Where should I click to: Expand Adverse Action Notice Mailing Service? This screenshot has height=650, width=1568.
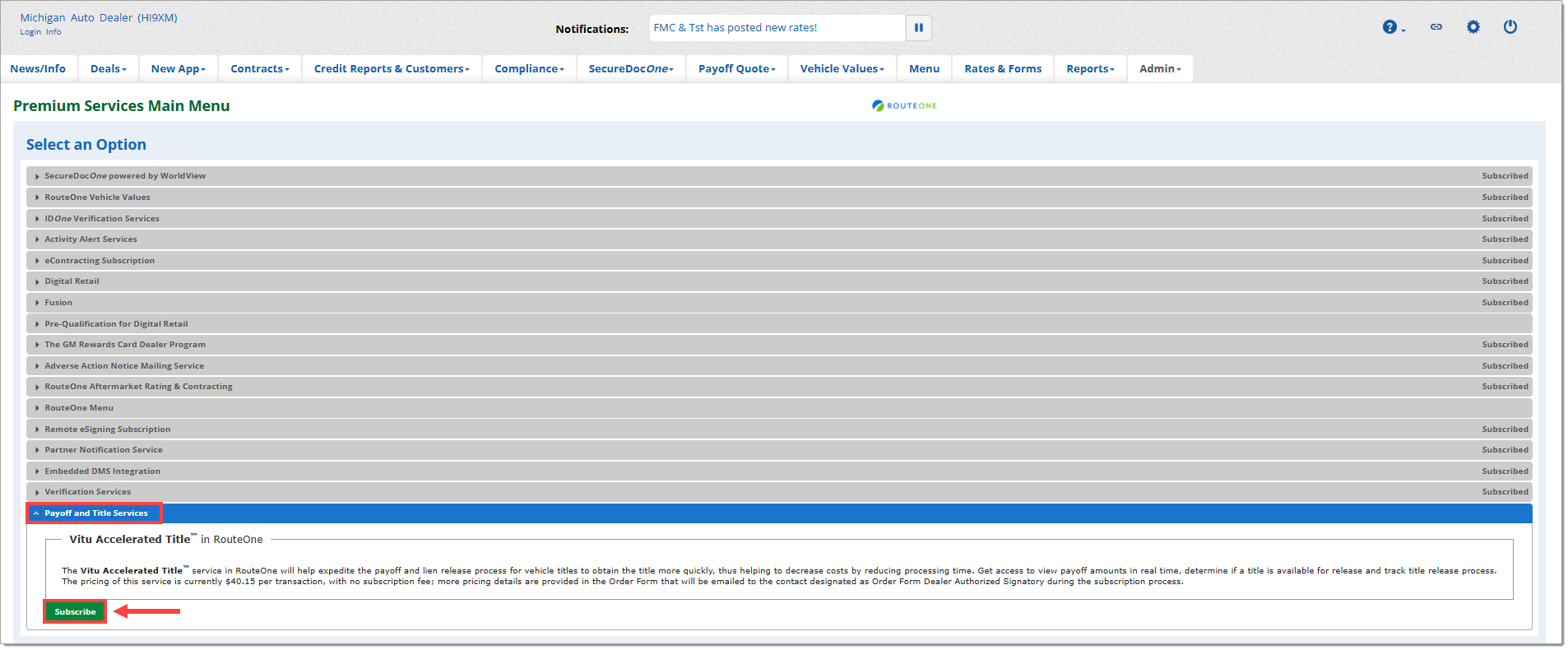[779, 366]
